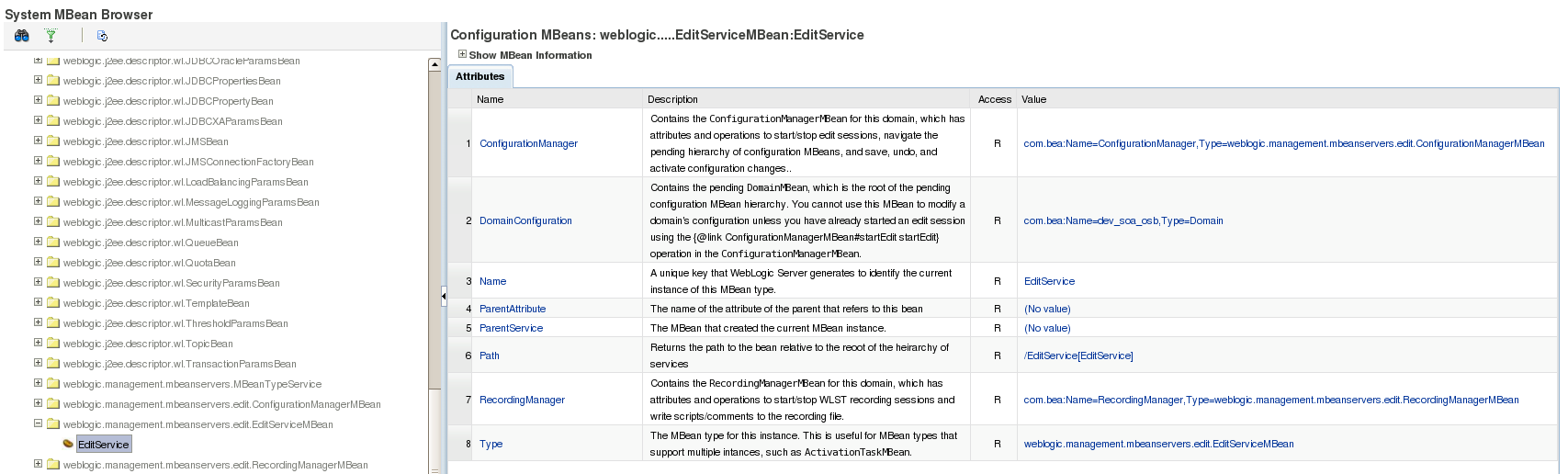Click the green funnel Filter icon

pyautogui.click(x=51, y=36)
